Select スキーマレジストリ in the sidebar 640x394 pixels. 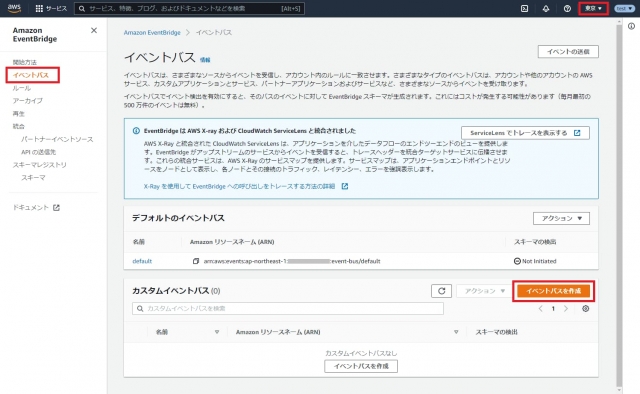coord(39,165)
